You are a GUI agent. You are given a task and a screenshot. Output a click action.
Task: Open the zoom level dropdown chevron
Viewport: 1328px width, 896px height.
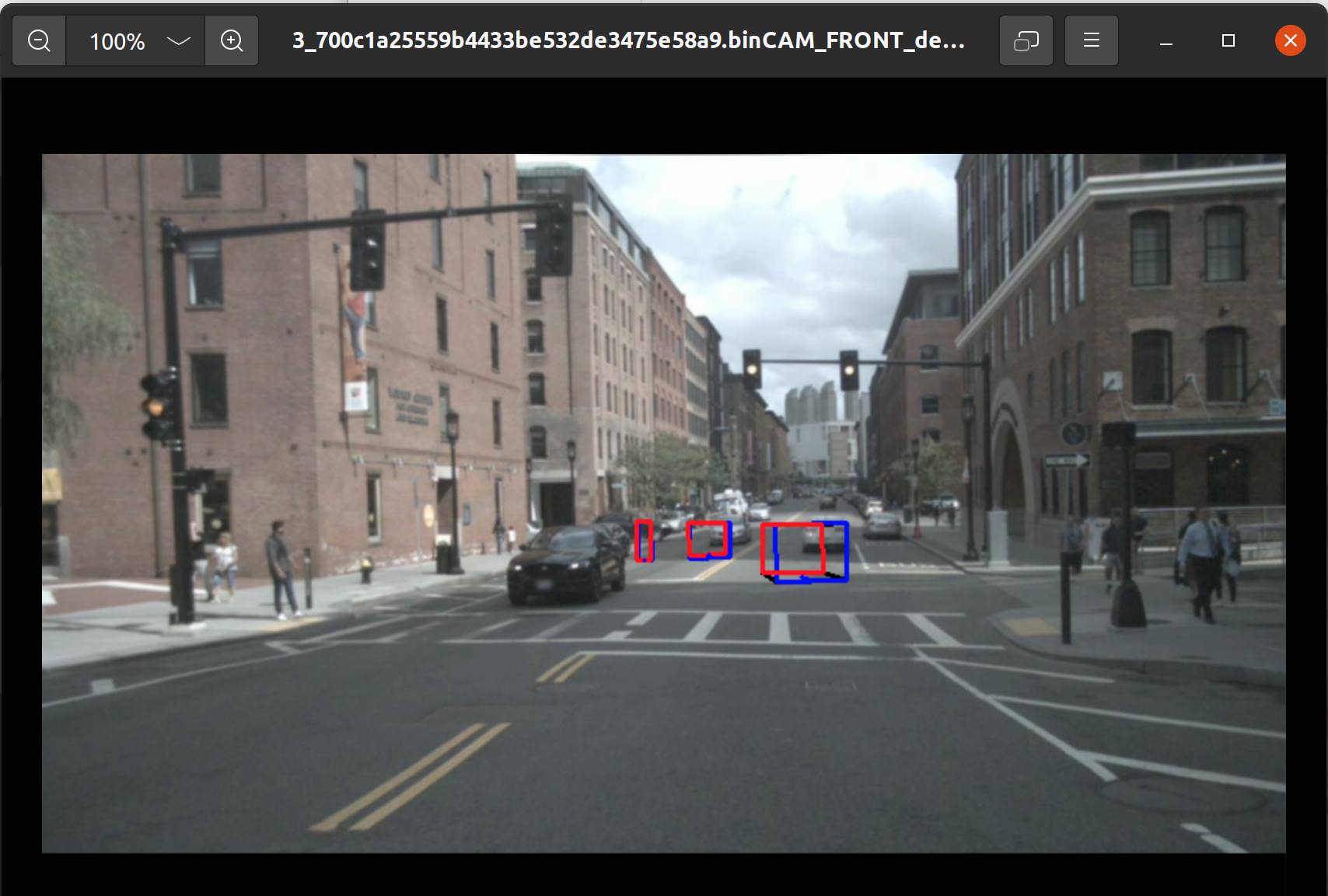tap(179, 40)
